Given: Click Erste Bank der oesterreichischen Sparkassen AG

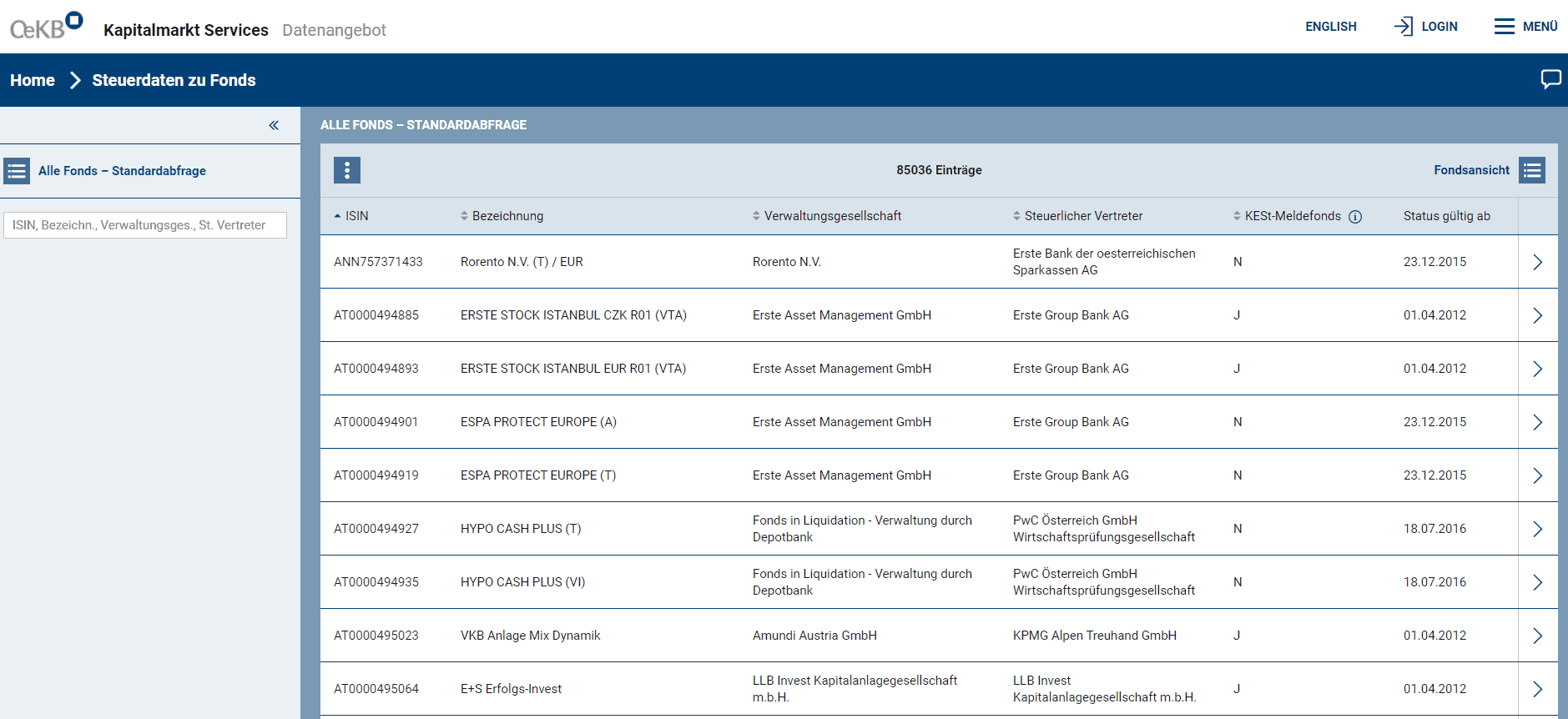Looking at the screenshot, I should click(x=1104, y=262).
